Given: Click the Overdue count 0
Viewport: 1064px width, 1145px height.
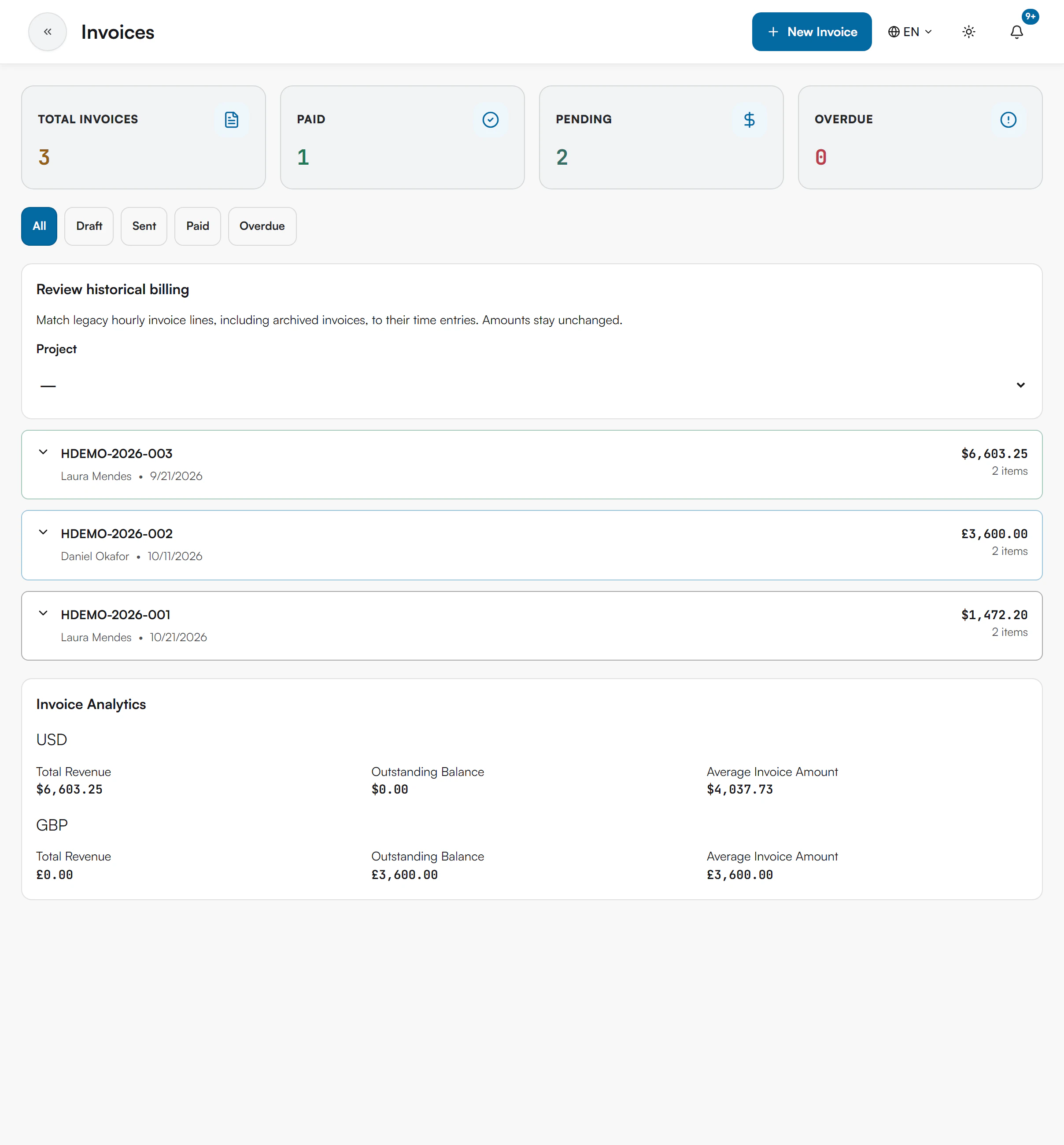Looking at the screenshot, I should (x=821, y=157).
